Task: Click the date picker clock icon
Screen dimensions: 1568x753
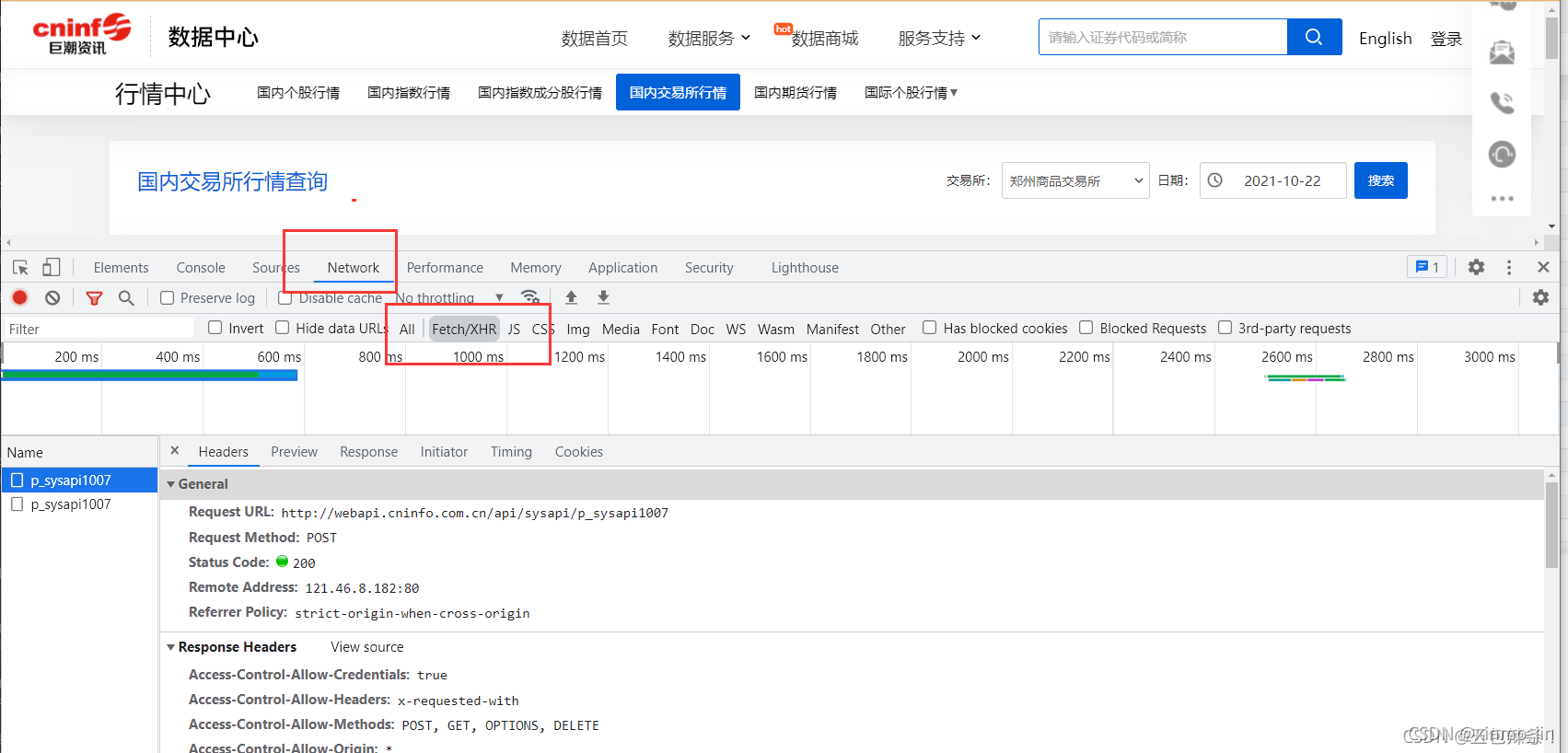Action: 1215,180
